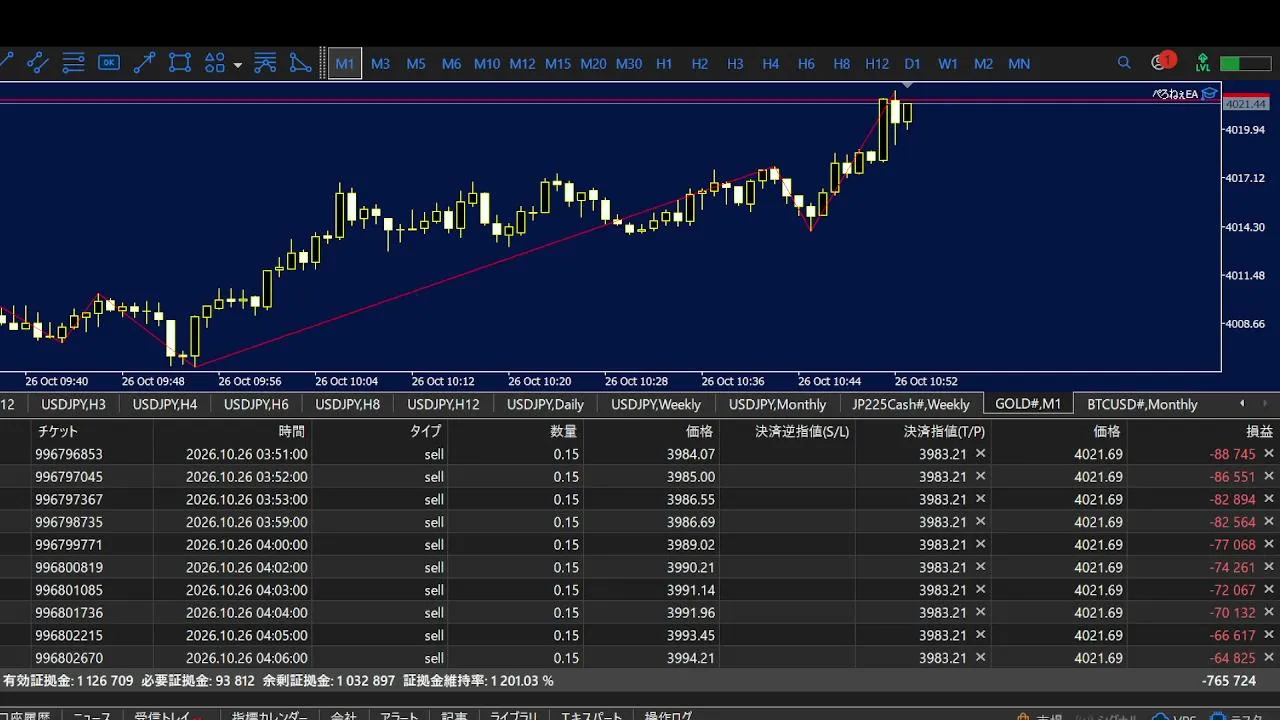The width and height of the screenshot is (1280, 720).
Task: Click the green LVL arrow icon
Action: click(x=1203, y=63)
